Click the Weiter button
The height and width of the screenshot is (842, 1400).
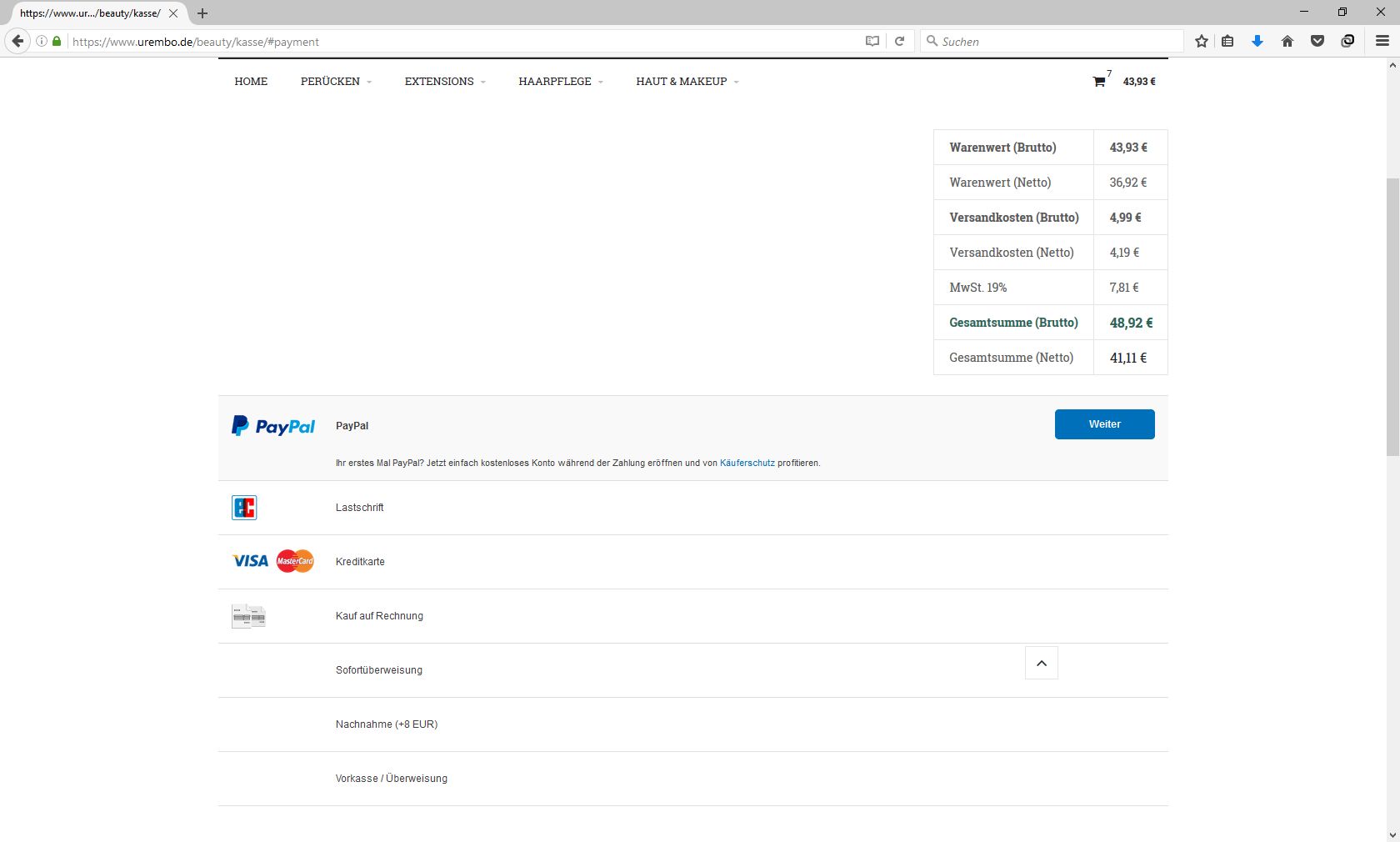pyautogui.click(x=1104, y=424)
